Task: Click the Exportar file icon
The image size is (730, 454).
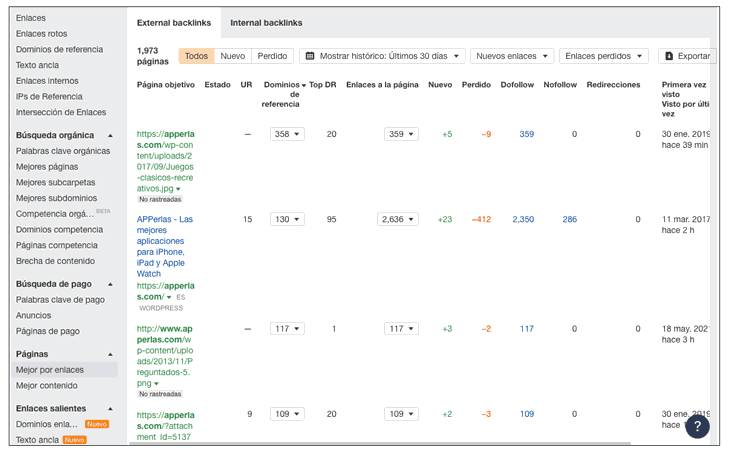Action: 669,57
